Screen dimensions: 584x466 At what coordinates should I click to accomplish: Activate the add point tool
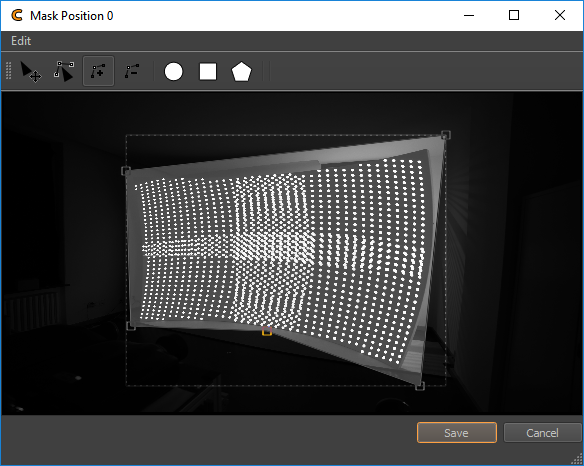click(98, 71)
